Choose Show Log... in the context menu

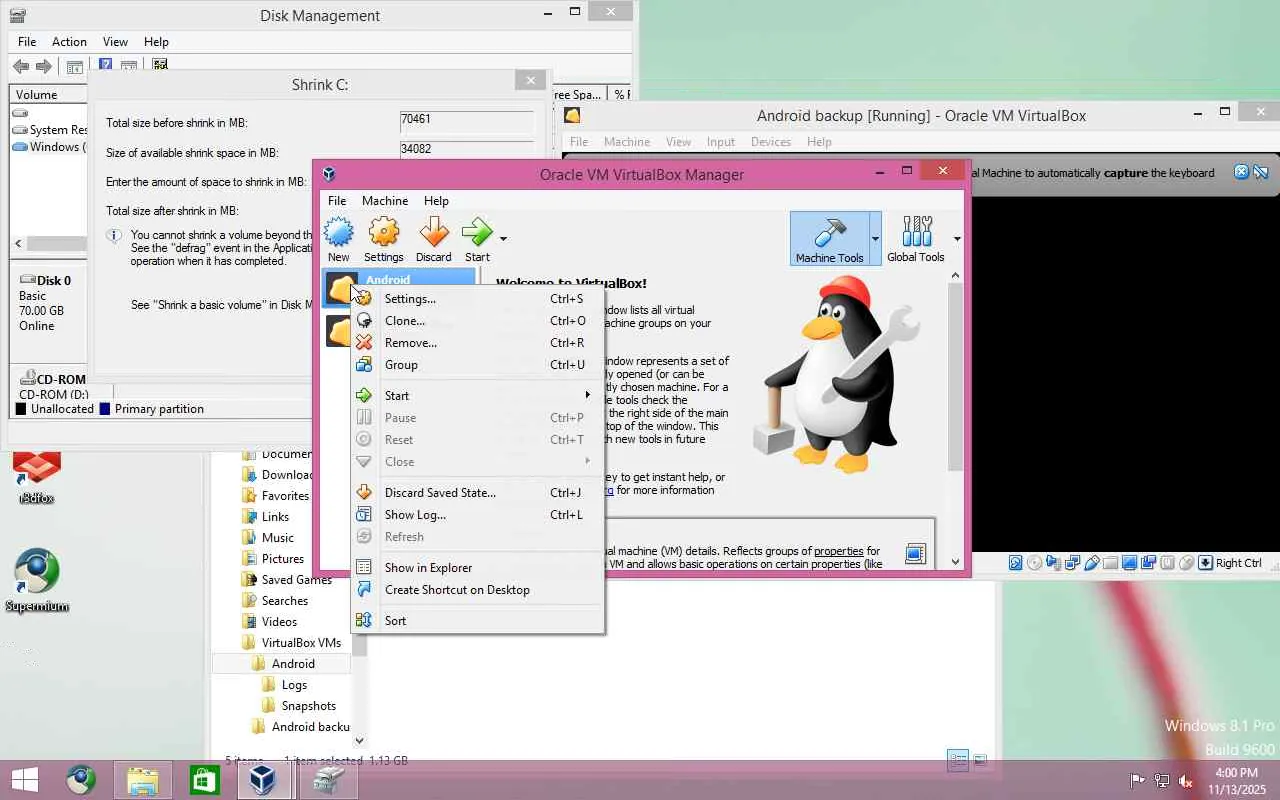pyautogui.click(x=478, y=515)
